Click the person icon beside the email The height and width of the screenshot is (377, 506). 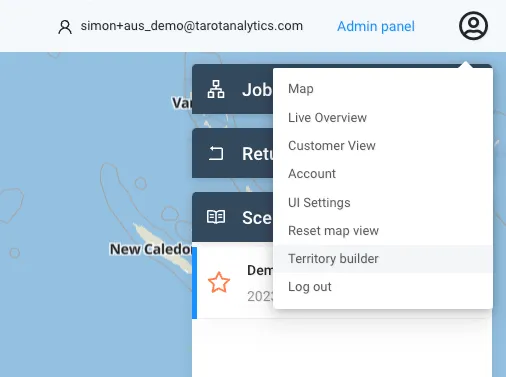(x=65, y=27)
